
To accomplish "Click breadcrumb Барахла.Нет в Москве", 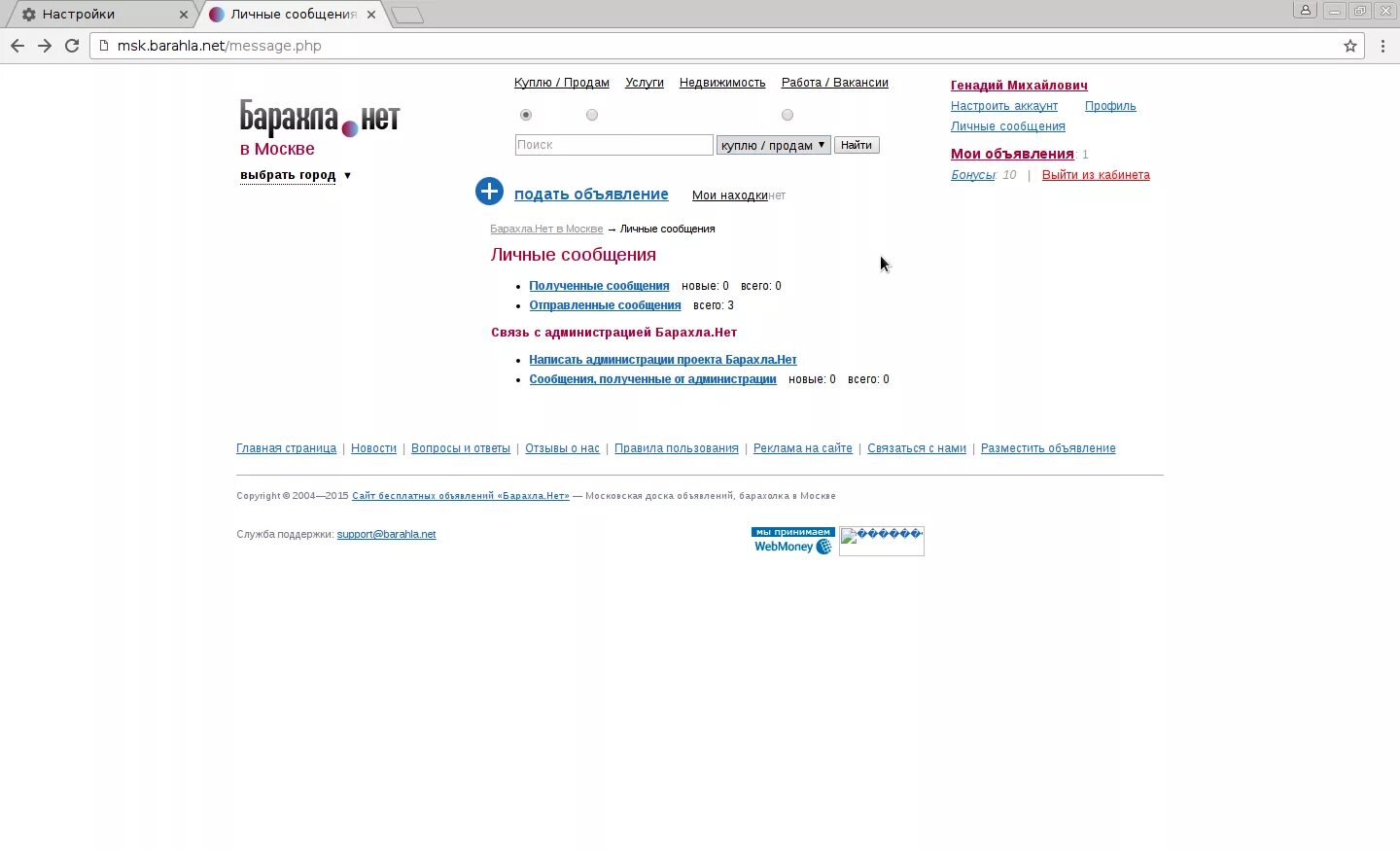I will tap(546, 229).
